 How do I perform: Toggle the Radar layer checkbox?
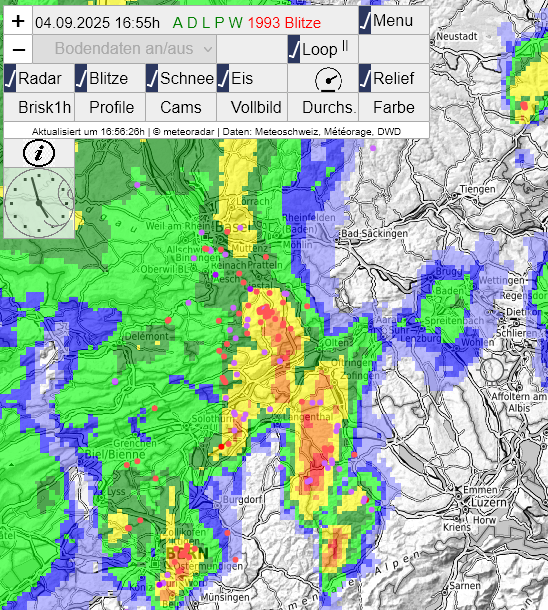(39, 78)
